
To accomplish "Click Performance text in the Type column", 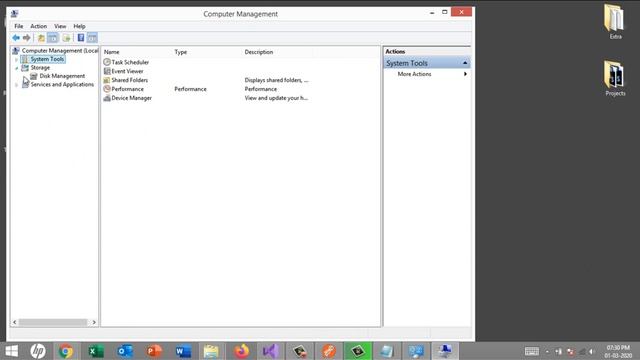I will pyautogui.click(x=190, y=89).
